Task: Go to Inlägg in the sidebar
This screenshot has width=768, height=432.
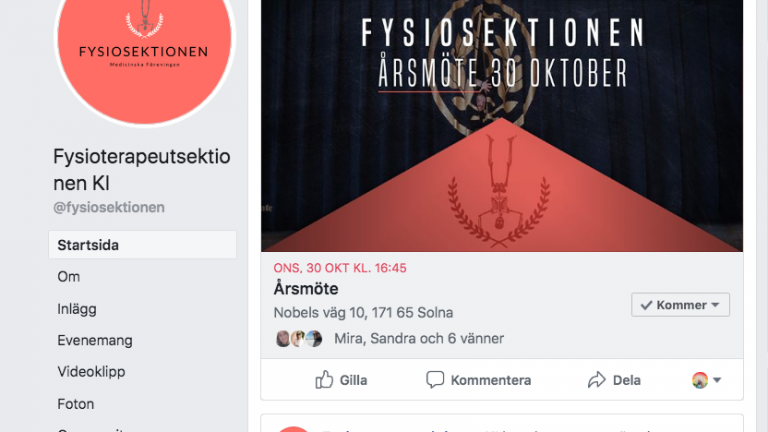Action: 77,309
